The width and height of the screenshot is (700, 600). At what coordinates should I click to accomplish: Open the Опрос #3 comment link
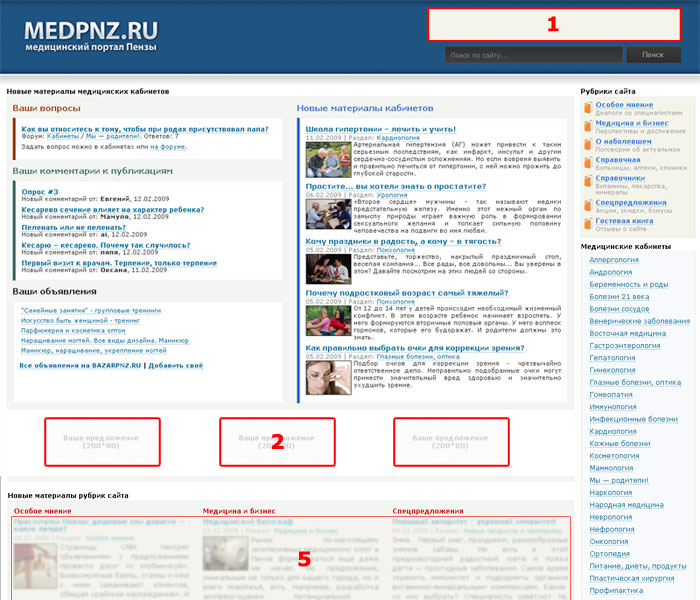(x=40, y=192)
